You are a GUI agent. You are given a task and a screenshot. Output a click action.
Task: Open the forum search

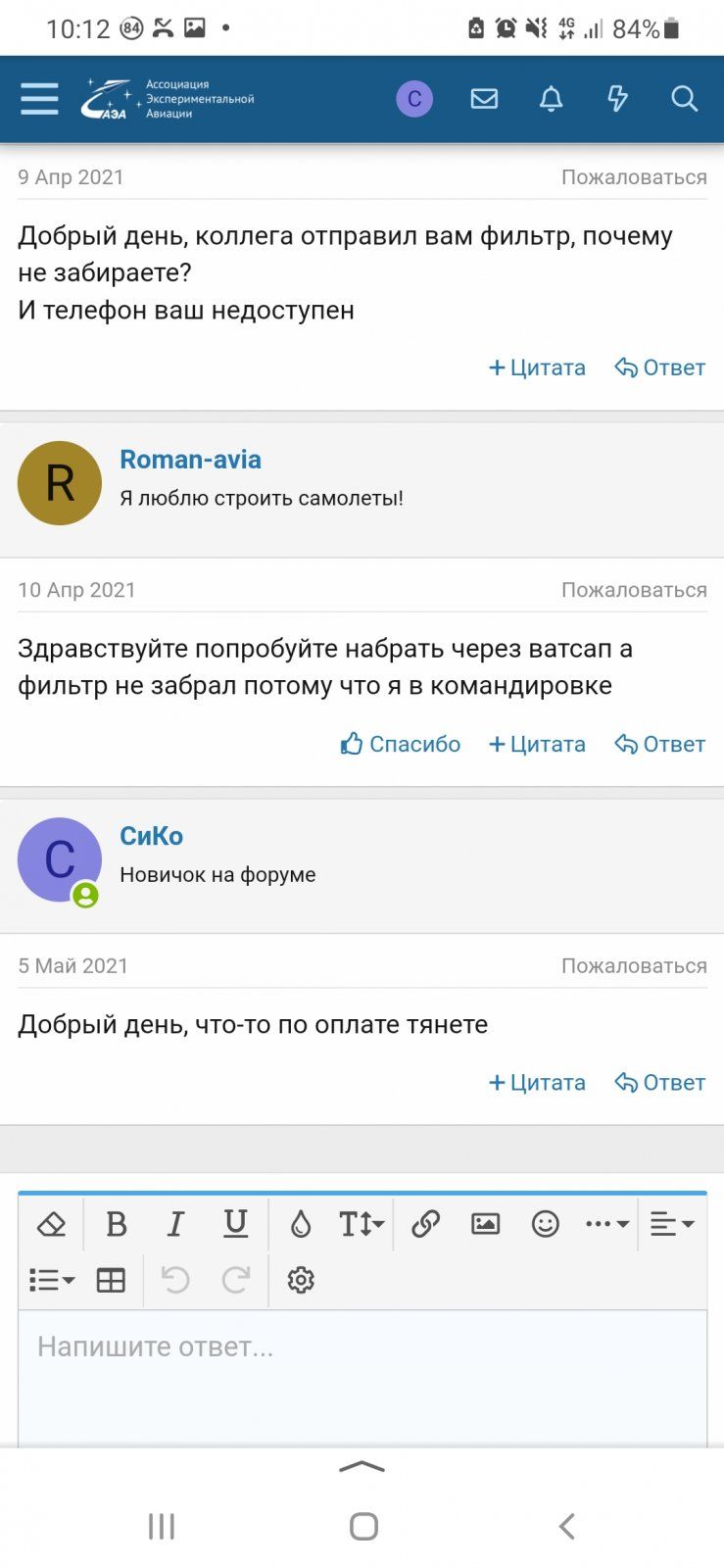(x=684, y=98)
